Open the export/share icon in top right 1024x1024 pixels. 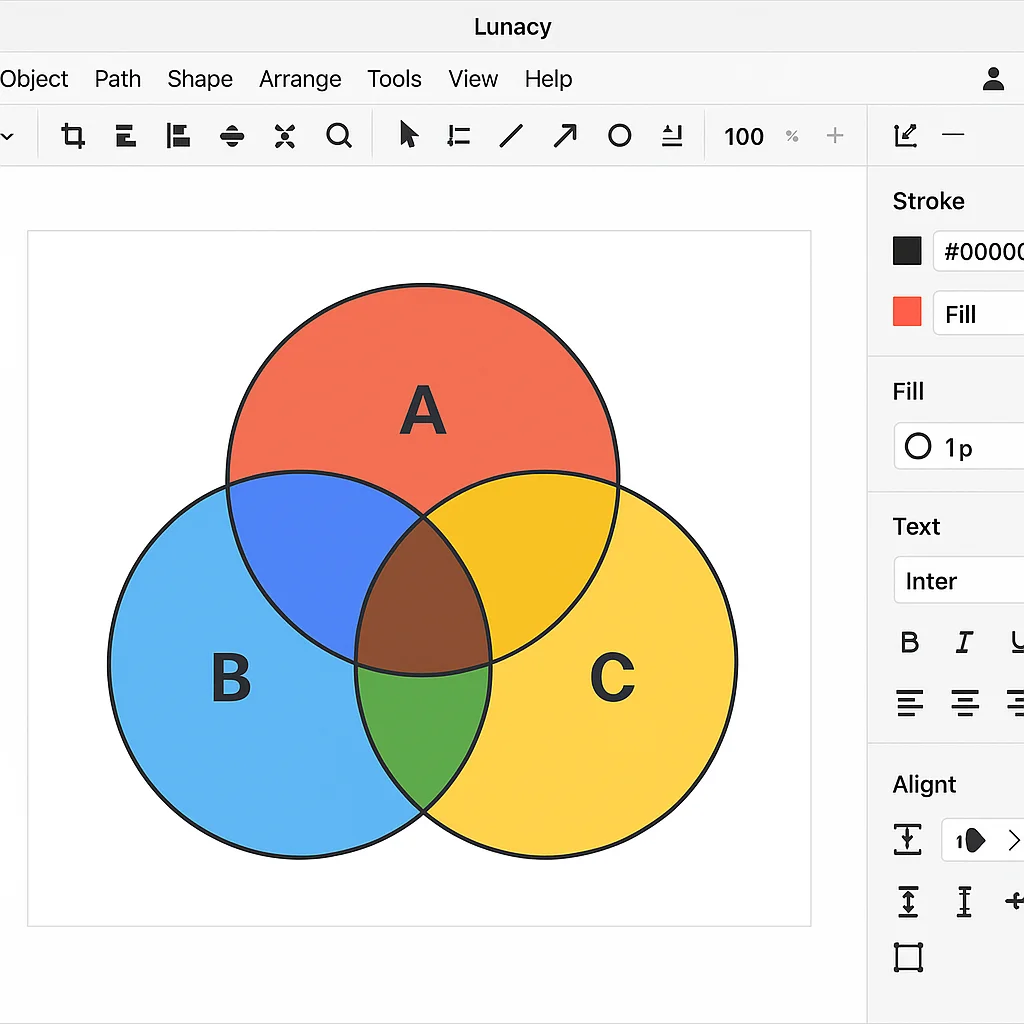click(x=905, y=135)
